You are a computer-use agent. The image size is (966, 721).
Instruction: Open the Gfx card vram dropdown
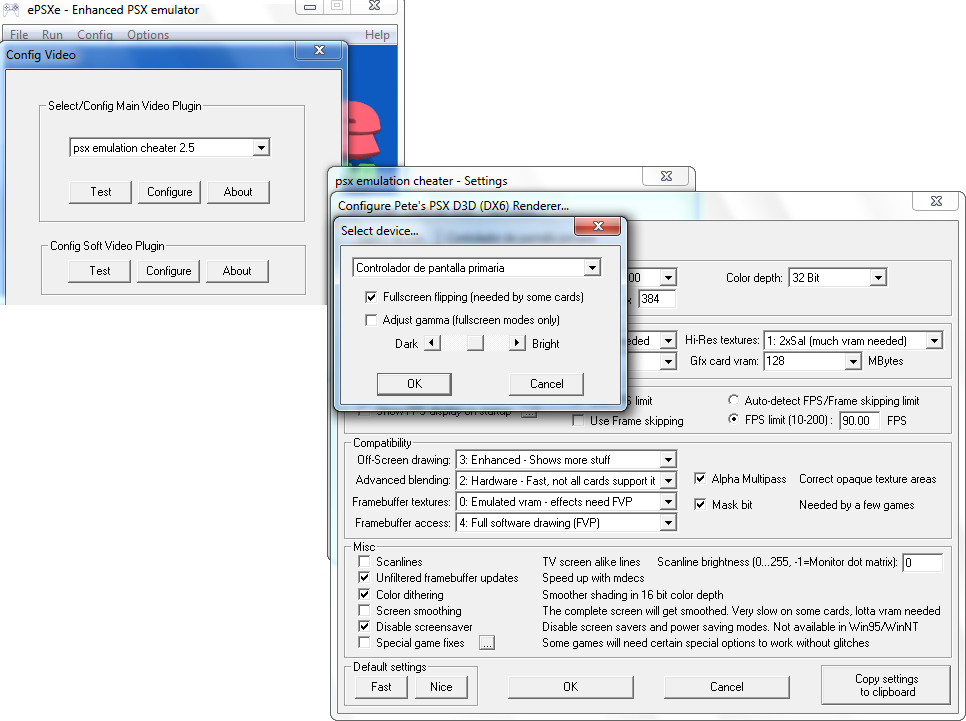853,361
